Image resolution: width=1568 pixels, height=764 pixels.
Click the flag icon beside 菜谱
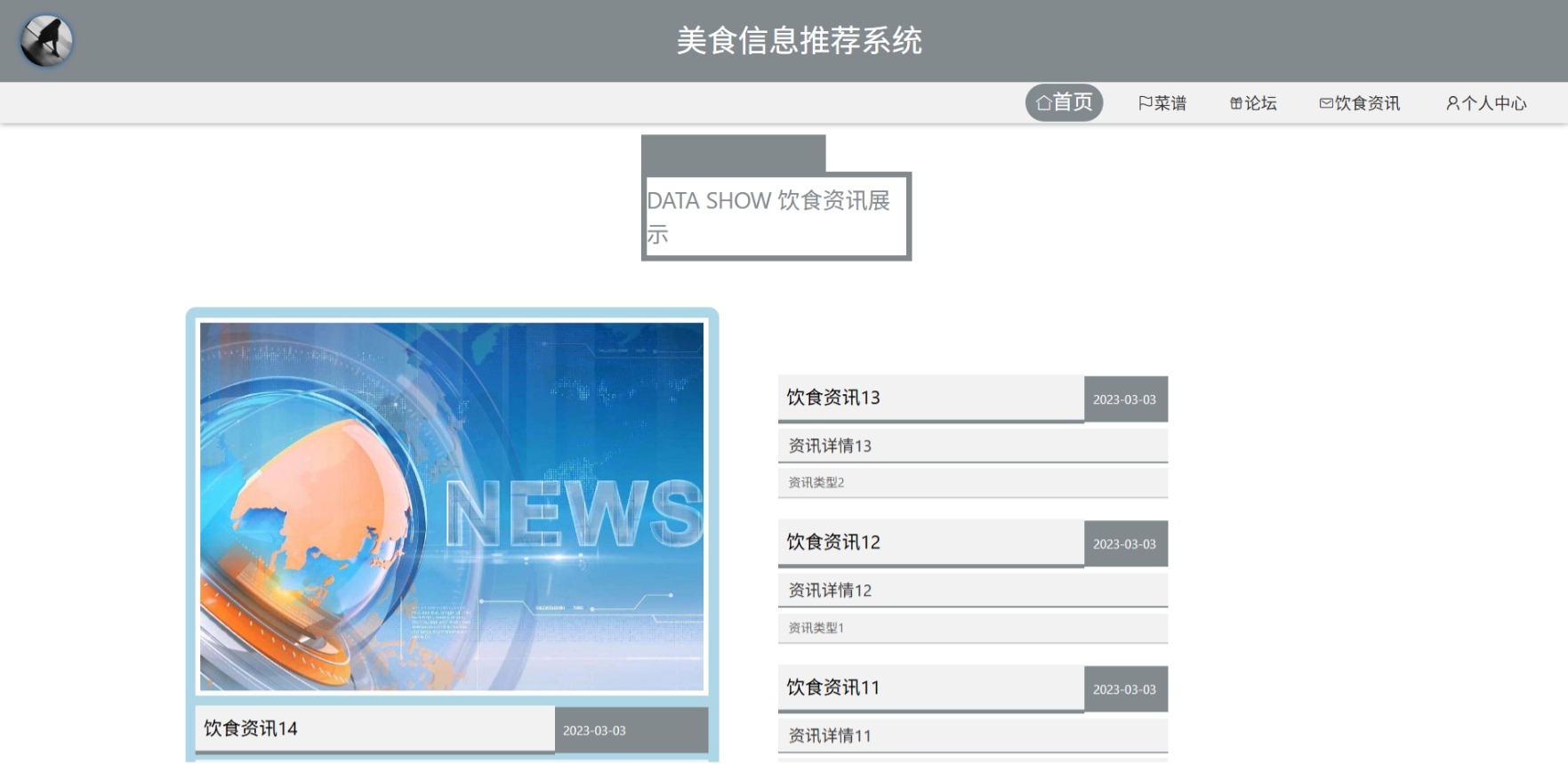click(1146, 103)
